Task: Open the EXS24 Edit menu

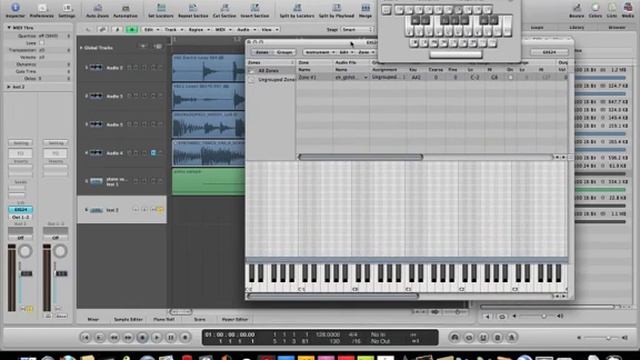Action: pos(346,52)
